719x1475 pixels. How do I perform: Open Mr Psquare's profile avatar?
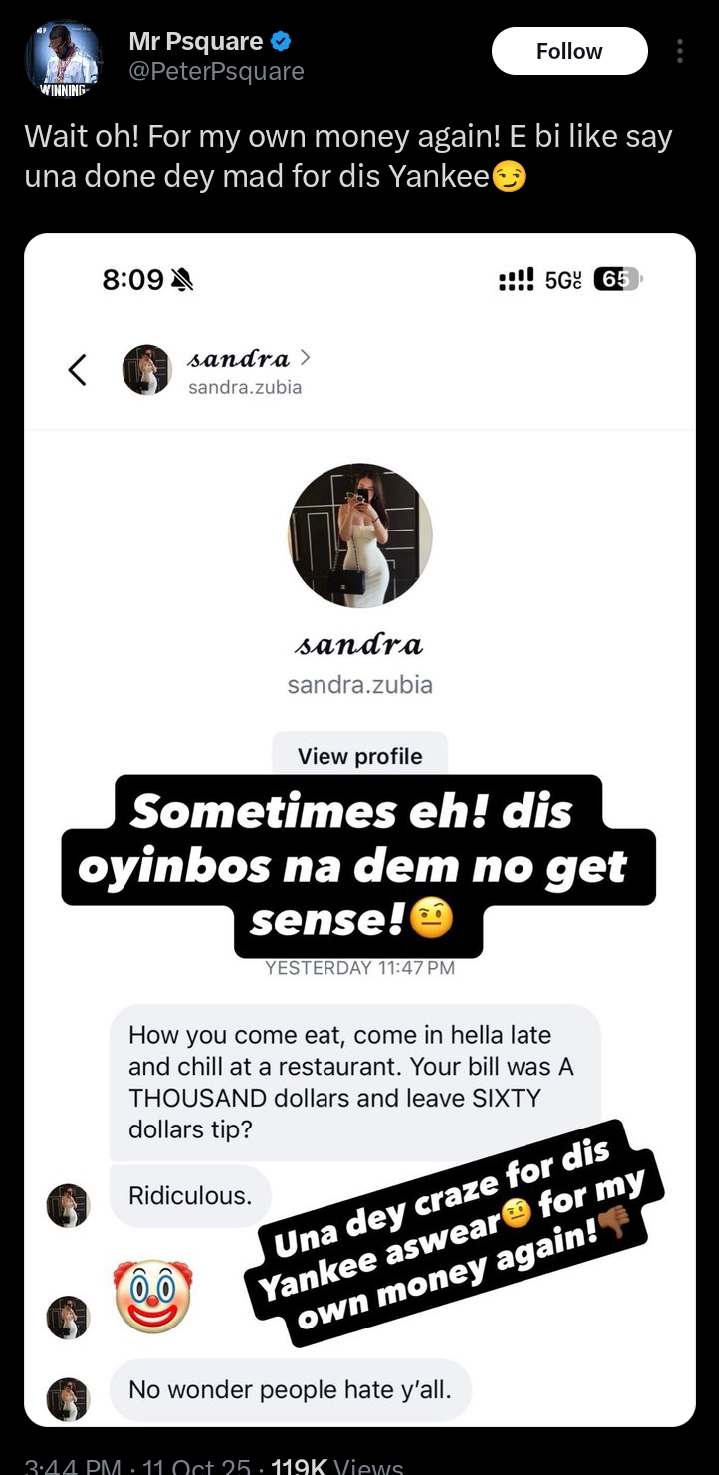tap(64, 58)
